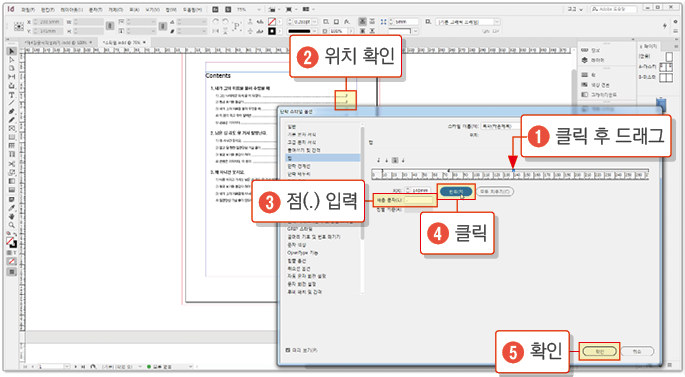Switch to the document tab at 75% zoom
This screenshot has height=377, width=685.
[124, 42]
